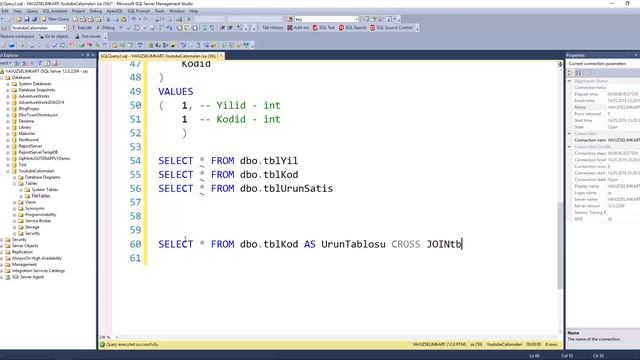Place cursor at end of line 60
This screenshot has height=360, width=640.
point(462,244)
